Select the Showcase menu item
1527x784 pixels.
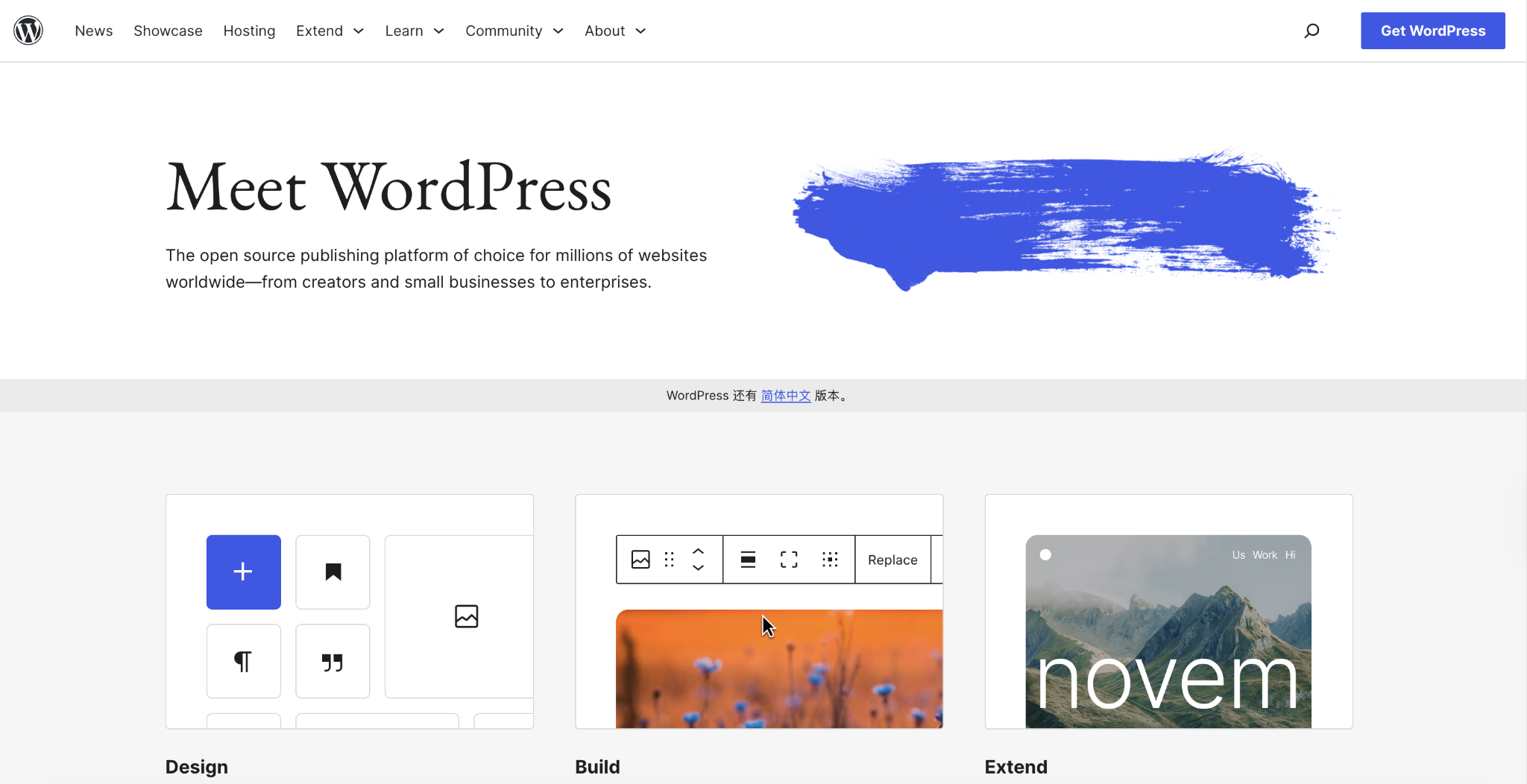click(168, 31)
